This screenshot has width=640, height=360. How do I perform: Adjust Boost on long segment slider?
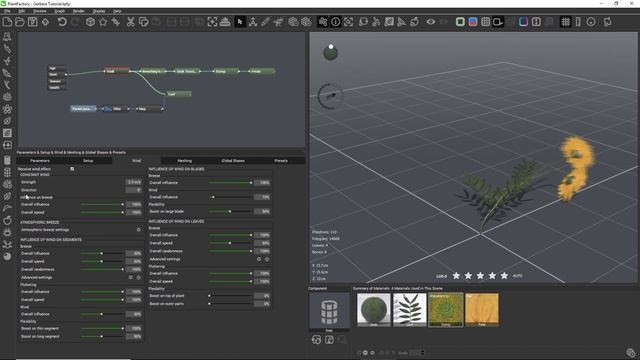(102, 337)
